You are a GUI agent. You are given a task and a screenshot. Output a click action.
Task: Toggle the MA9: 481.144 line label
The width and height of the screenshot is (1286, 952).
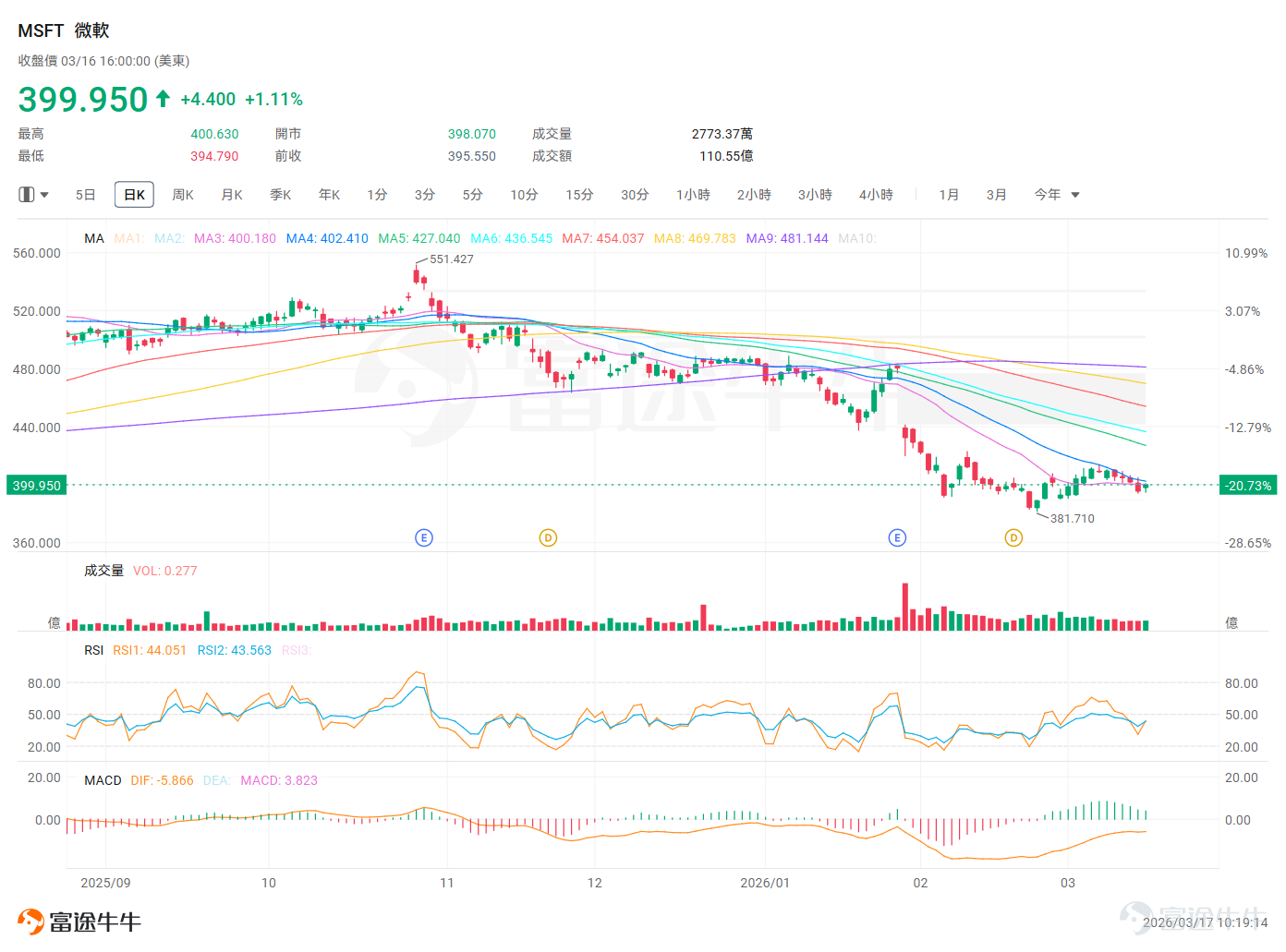tap(787, 238)
